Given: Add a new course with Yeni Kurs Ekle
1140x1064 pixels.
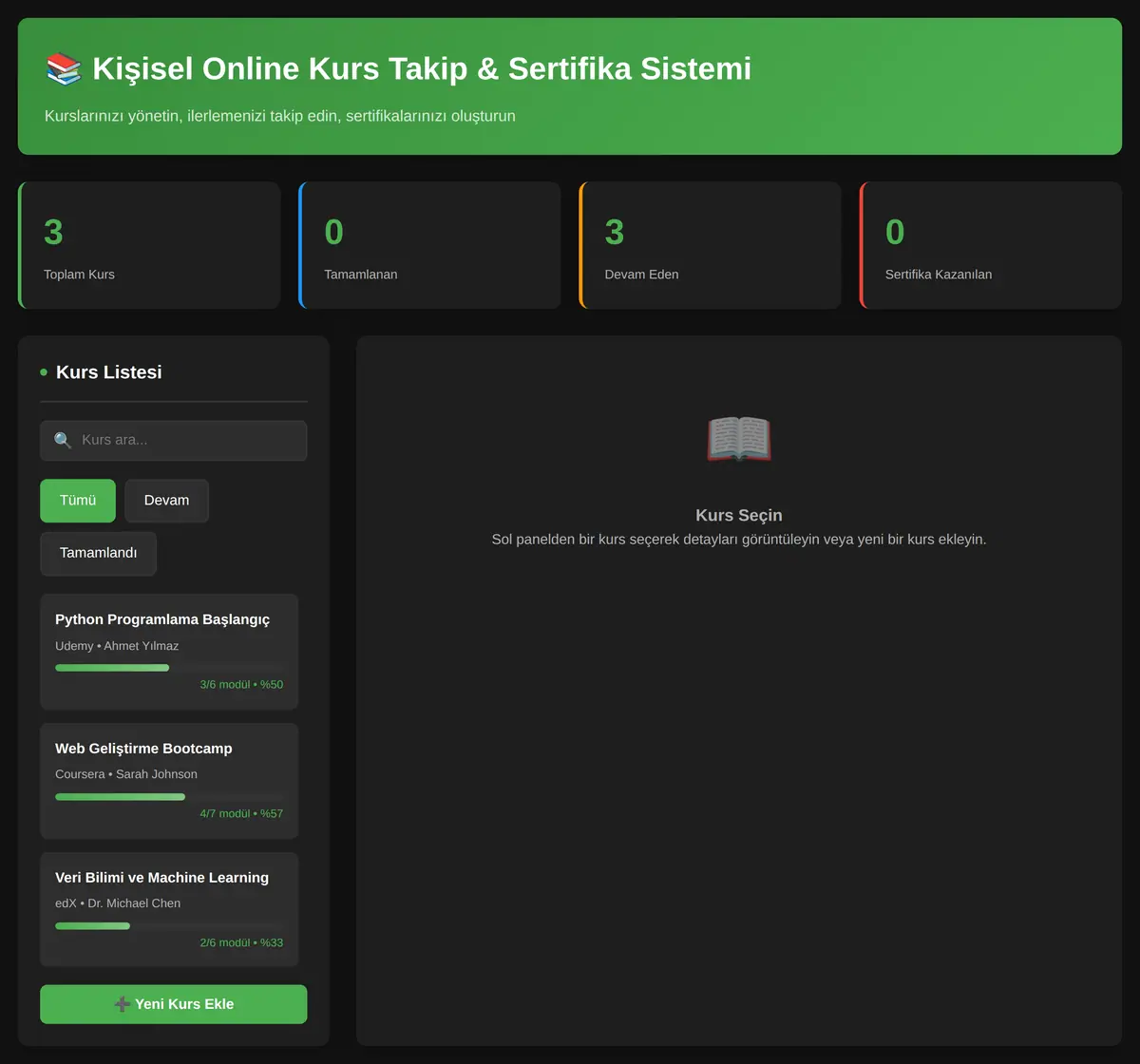Looking at the screenshot, I should coord(173,1004).
